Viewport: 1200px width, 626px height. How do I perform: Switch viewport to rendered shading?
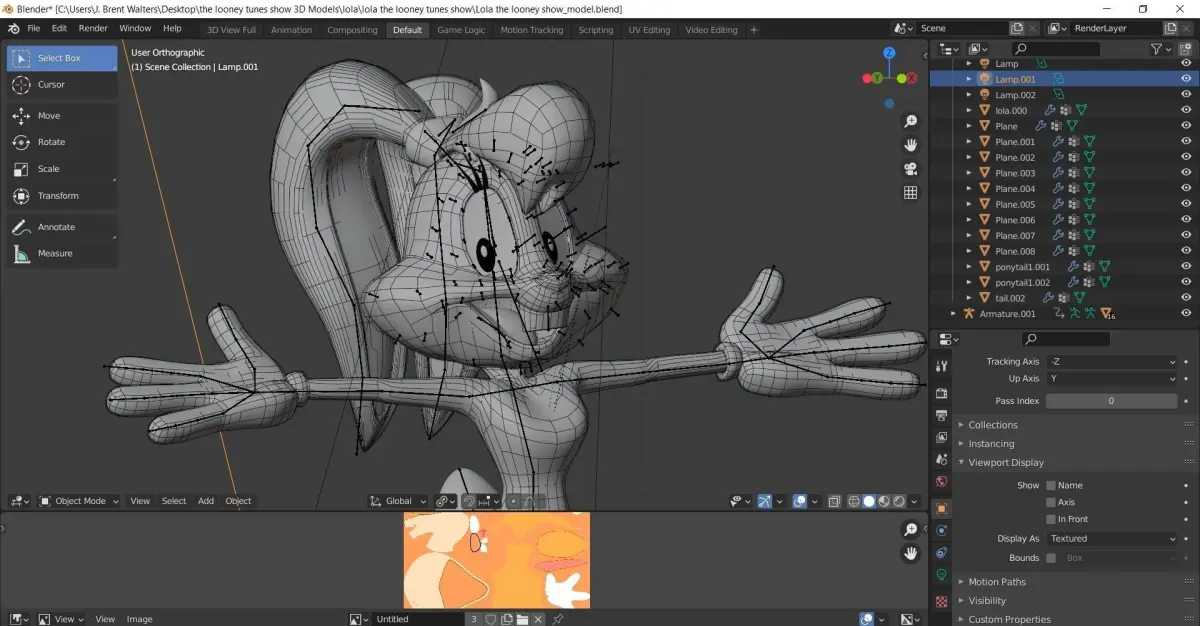click(x=899, y=501)
